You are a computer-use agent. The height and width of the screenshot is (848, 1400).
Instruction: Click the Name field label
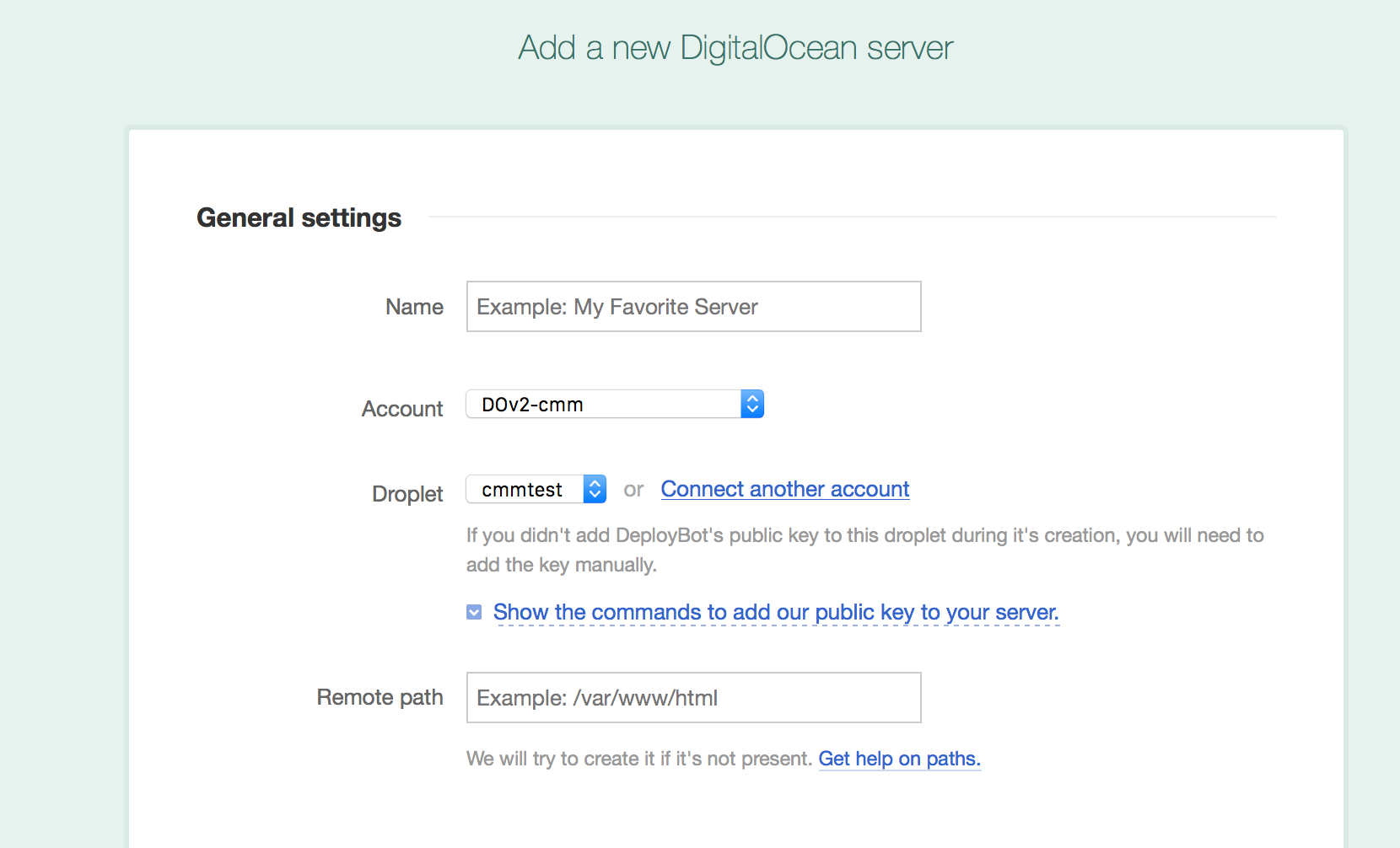pyautogui.click(x=414, y=307)
